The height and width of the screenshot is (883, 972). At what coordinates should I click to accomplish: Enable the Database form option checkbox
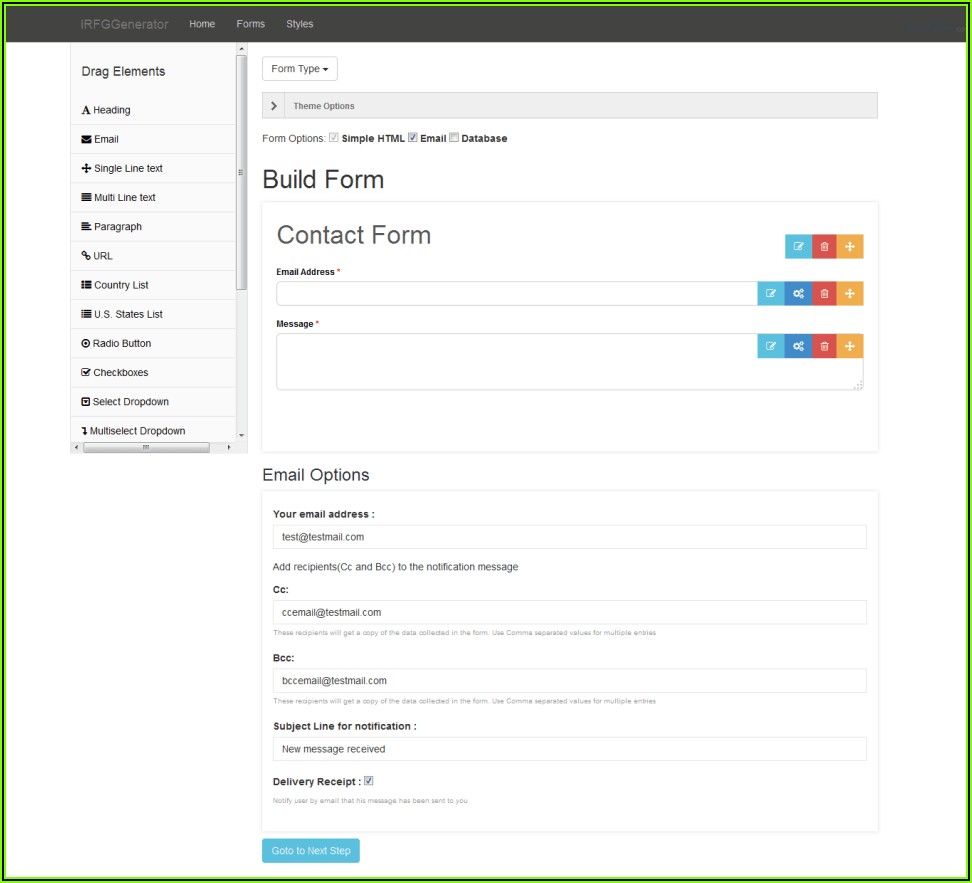[454, 138]
